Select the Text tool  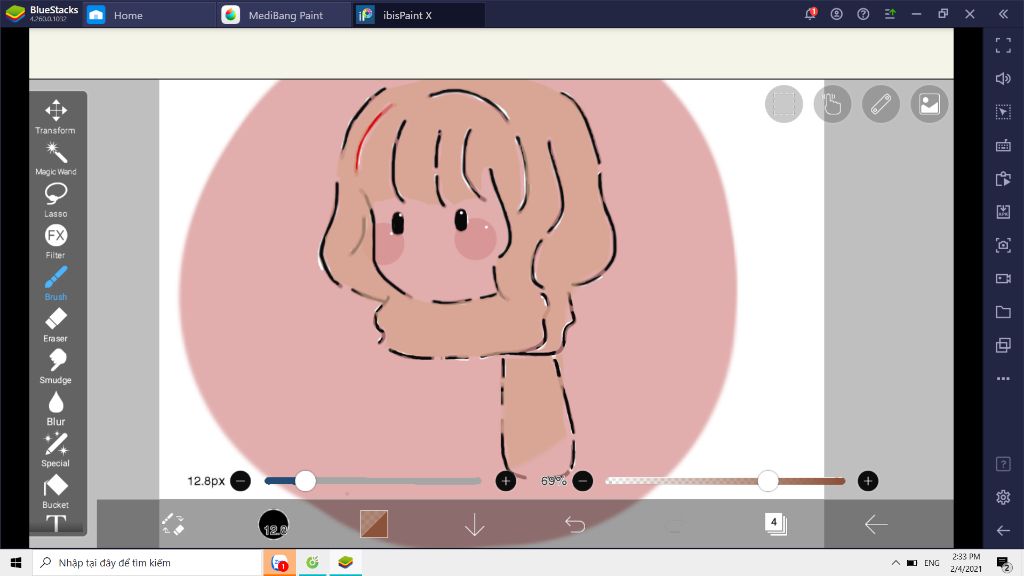coord(56,523)
